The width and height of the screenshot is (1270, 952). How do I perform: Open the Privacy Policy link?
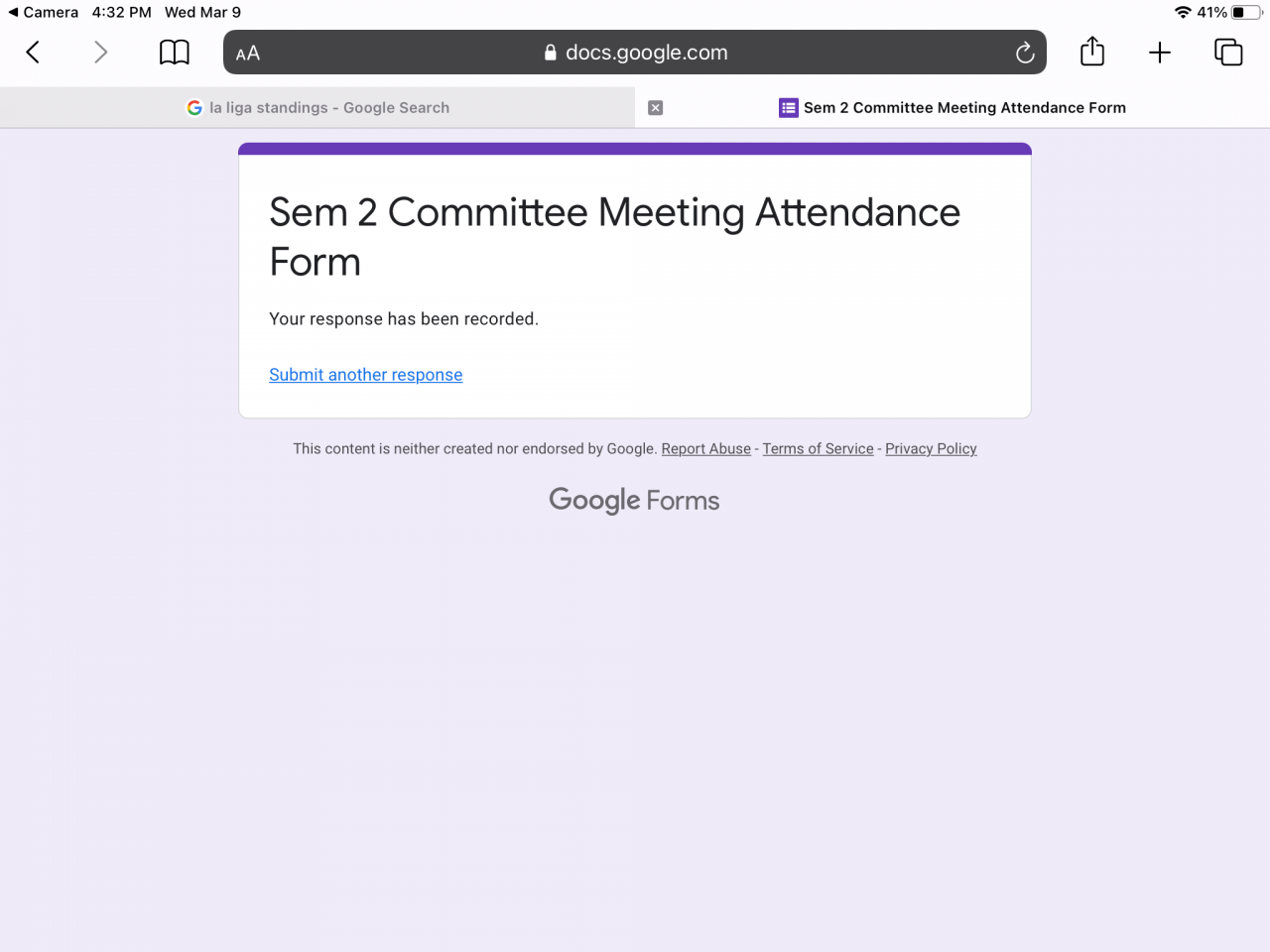(931, 449)
